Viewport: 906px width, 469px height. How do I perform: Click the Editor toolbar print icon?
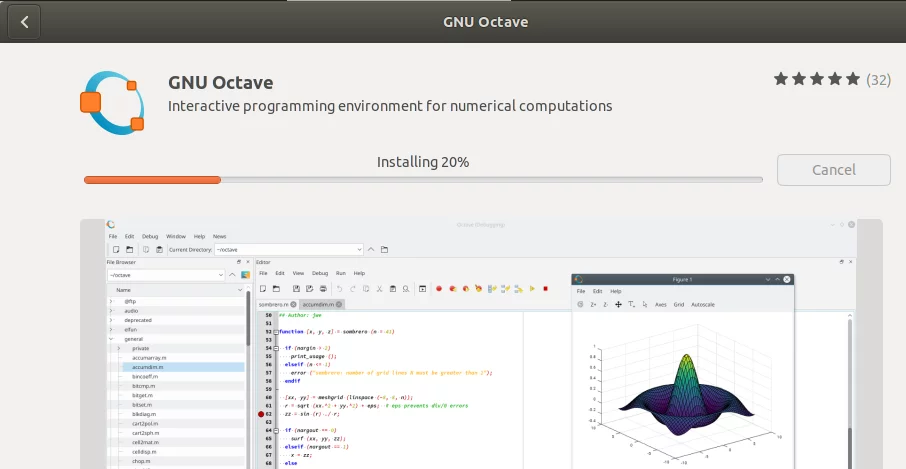click(x=323, y=289)
